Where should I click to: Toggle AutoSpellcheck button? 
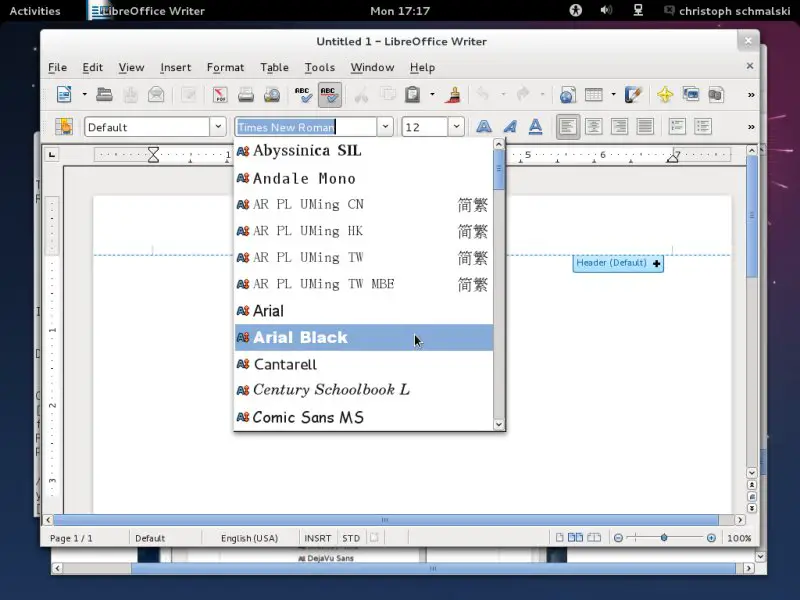[x=330, y=94]
